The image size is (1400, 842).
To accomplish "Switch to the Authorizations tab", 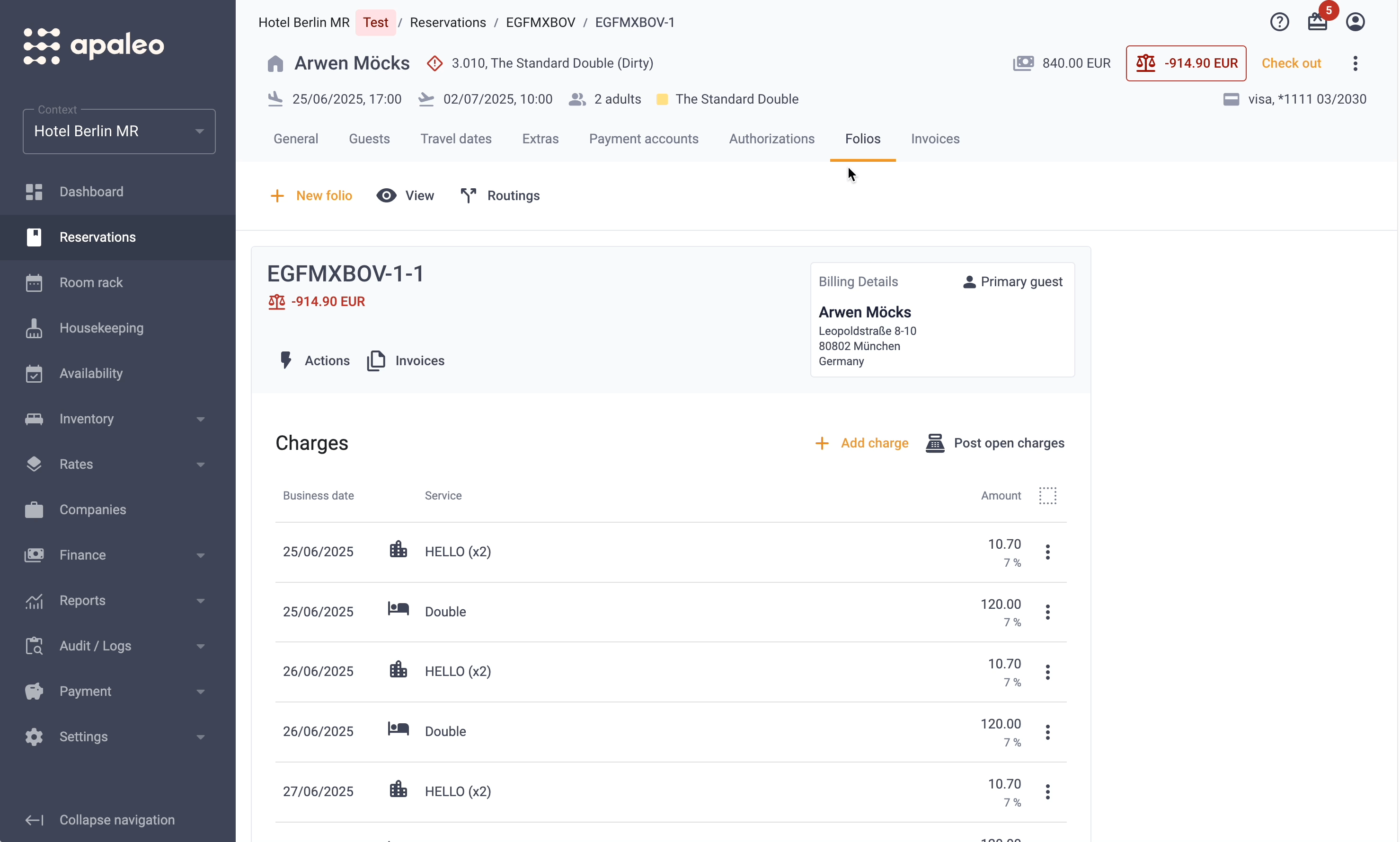I will (771, 139).
